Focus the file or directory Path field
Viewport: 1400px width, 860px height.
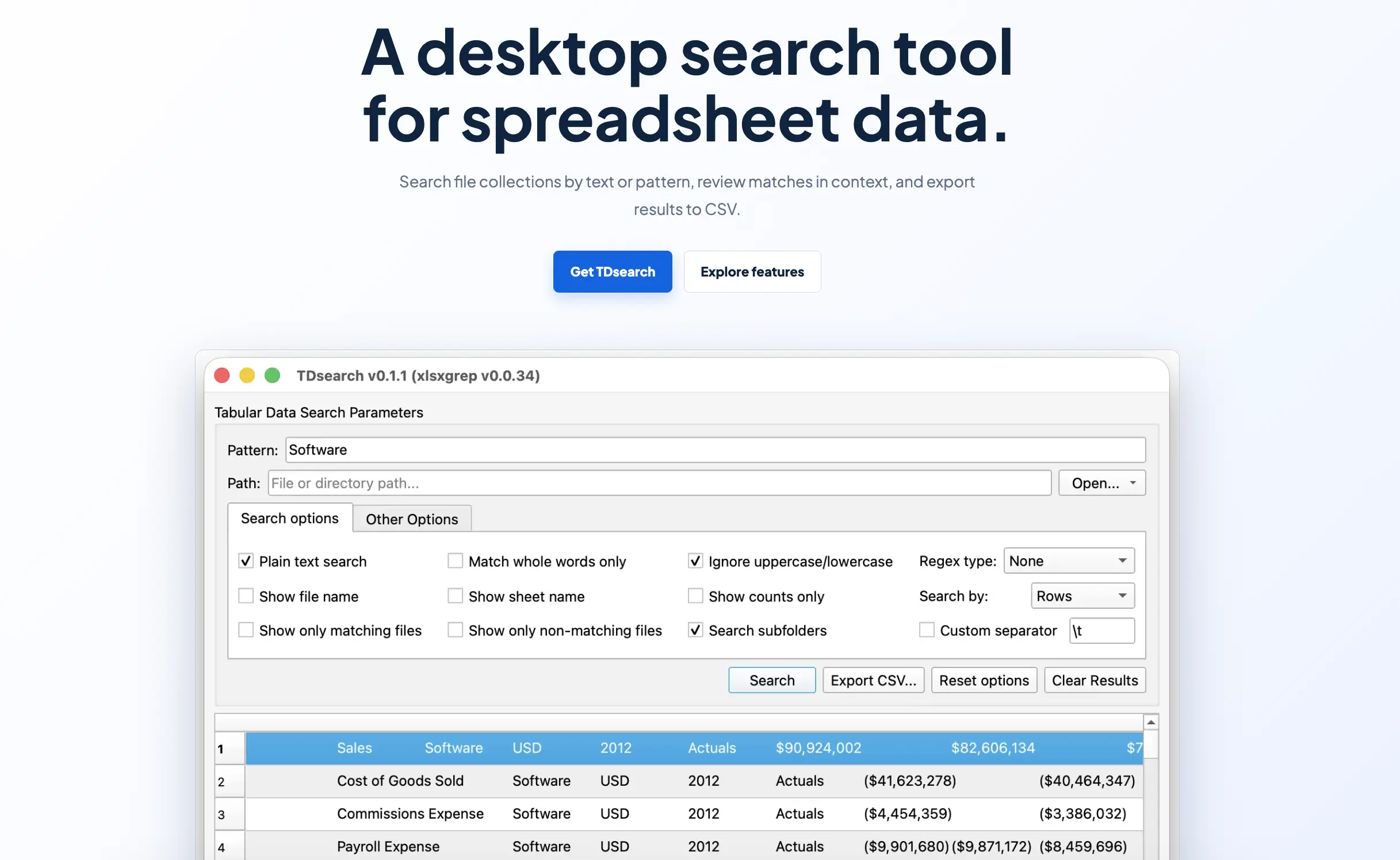click(660, 483)
